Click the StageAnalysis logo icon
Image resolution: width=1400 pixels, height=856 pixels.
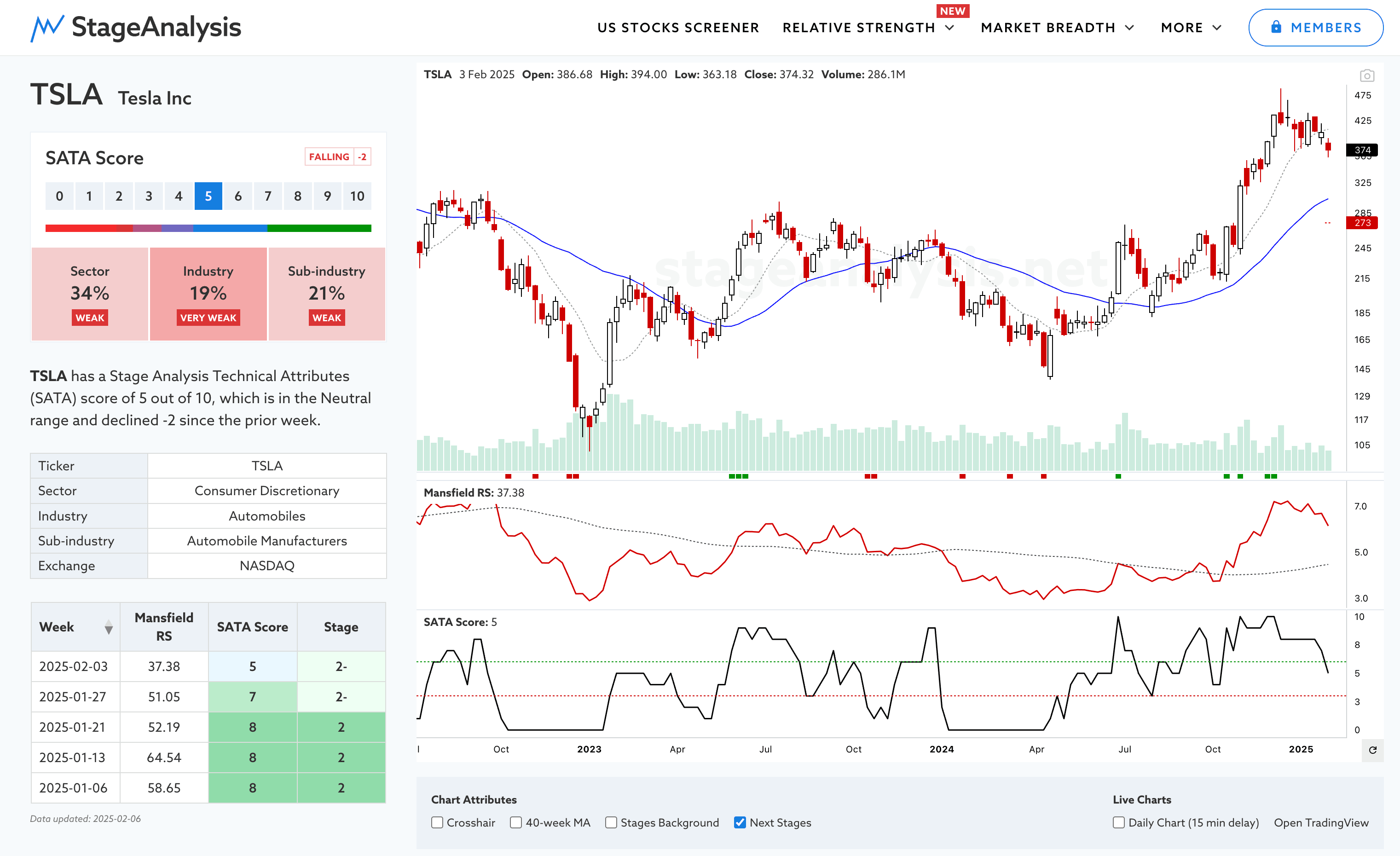[47, 28]
